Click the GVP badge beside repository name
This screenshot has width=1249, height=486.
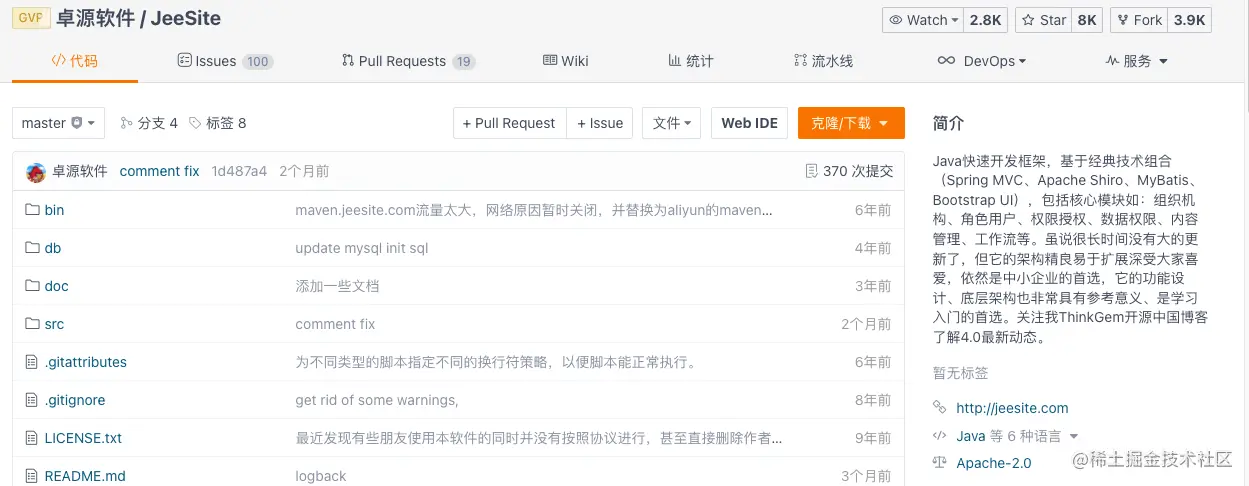30,18
